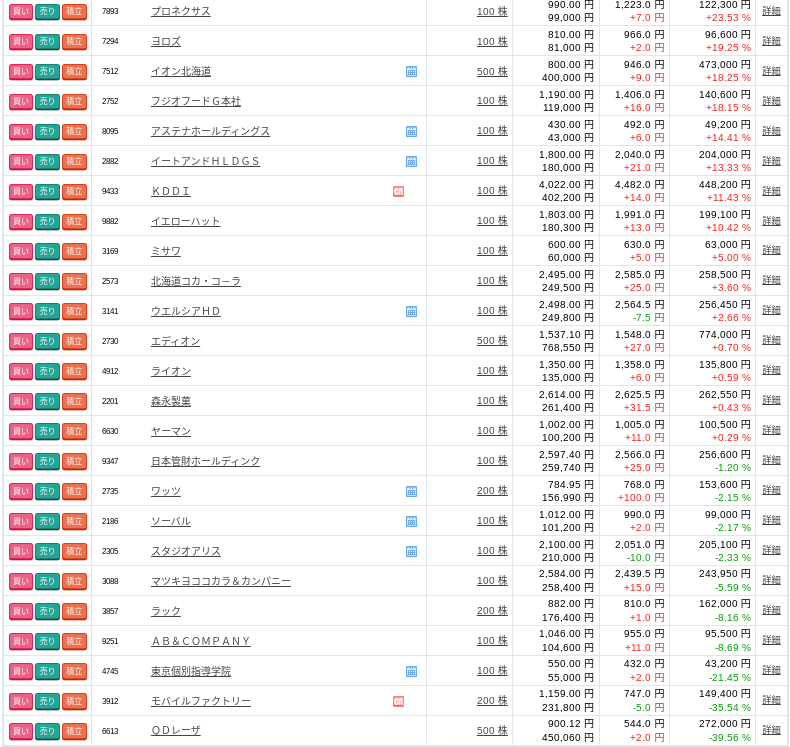Open the 森永製菓 stock link
Viewport: 790px width, 747px height.
pyautogui.click(x=171, y=401)
